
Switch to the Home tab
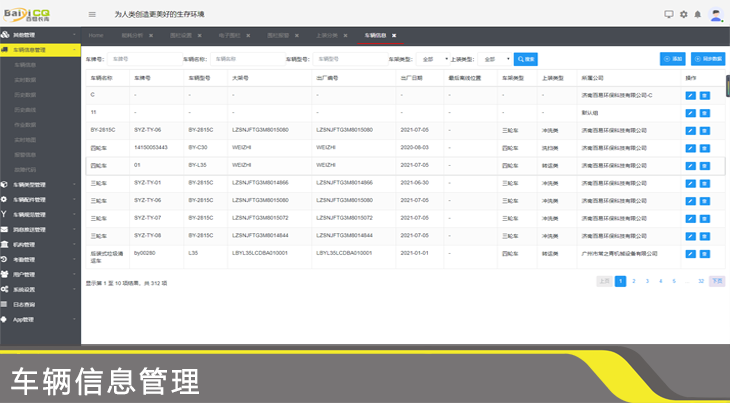[x=96, y=35]
